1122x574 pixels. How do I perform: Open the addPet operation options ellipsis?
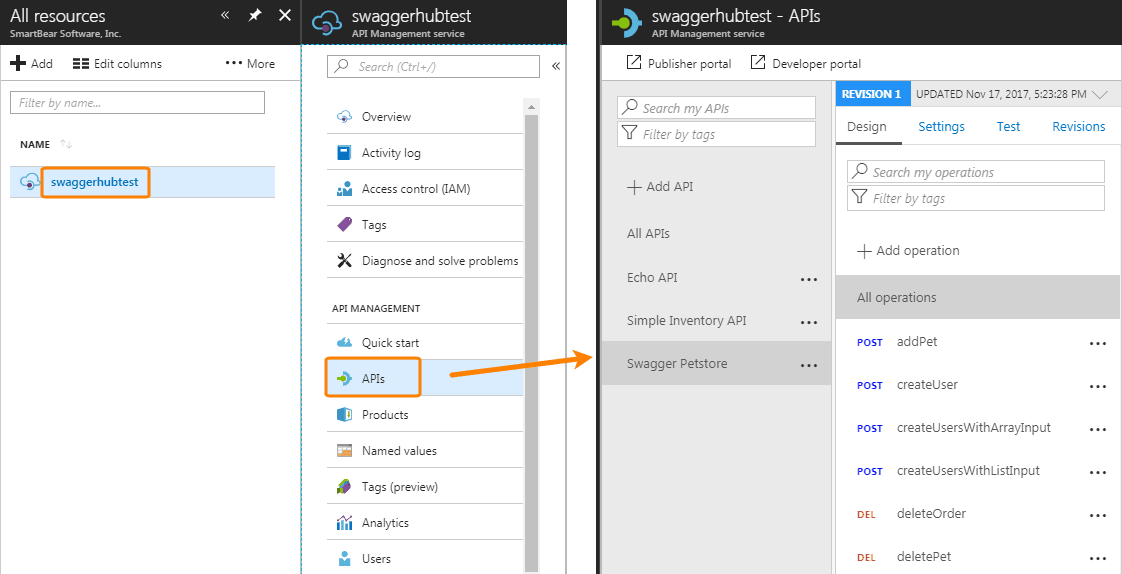click(1098, 343)
